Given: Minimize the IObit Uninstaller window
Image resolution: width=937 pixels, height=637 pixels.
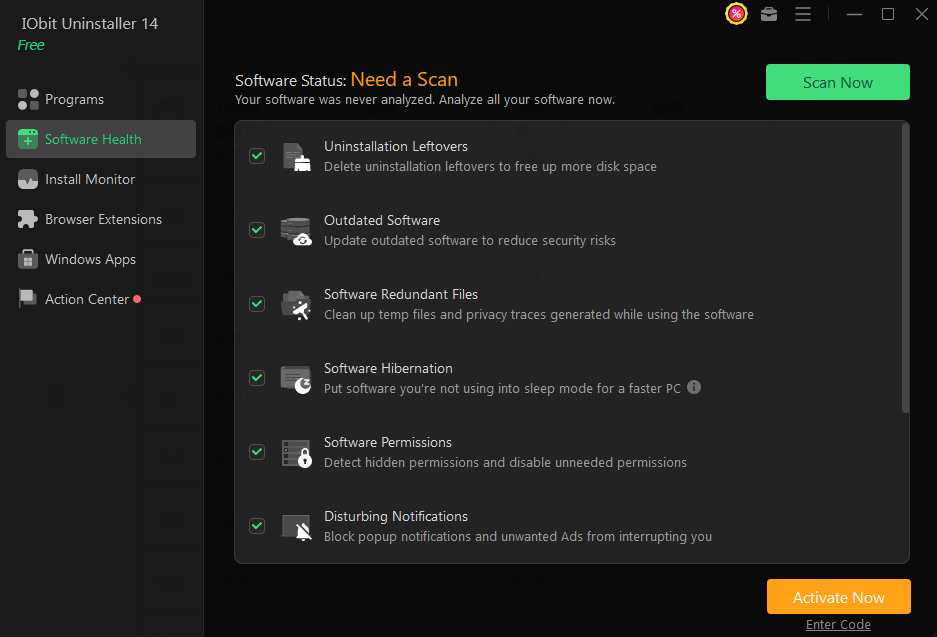Looking at the screenshot, I should click(x=855, y=14).
